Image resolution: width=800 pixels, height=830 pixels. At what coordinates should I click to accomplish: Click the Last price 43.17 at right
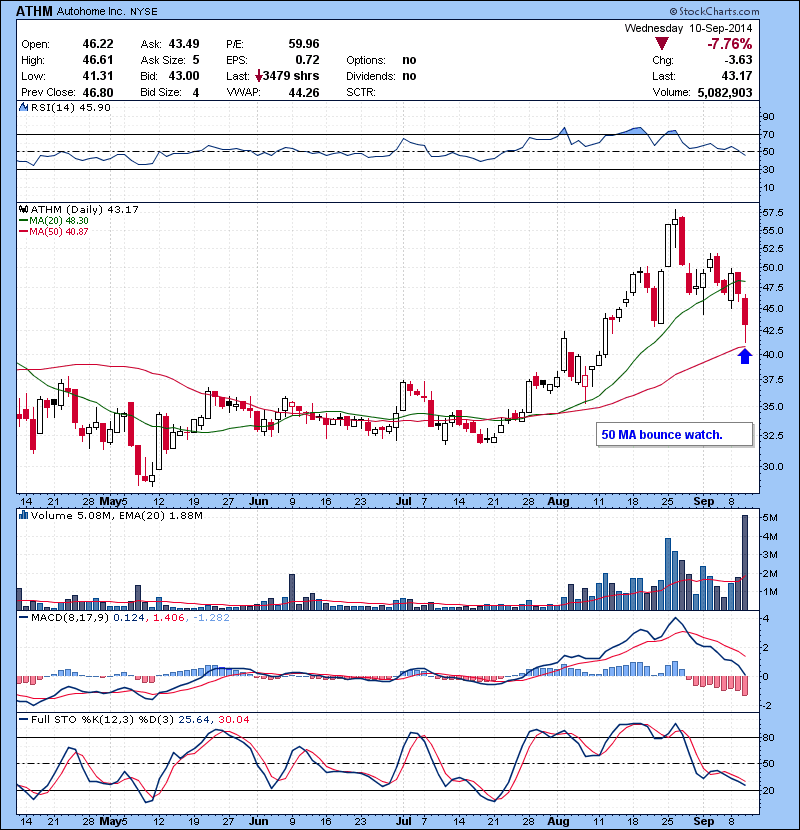(737, 76)
